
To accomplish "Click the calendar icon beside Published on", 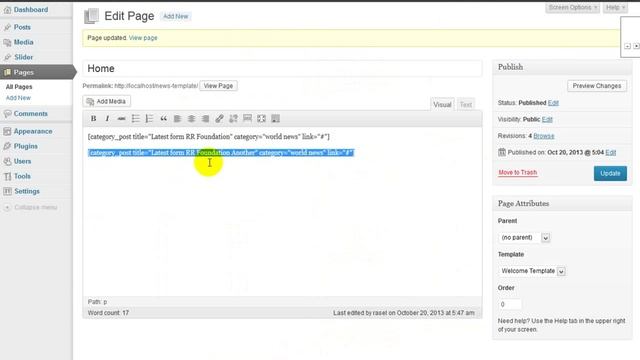I will [x=502, y=152].
